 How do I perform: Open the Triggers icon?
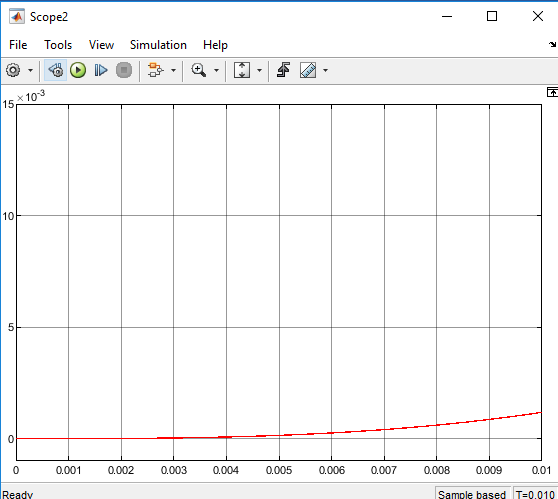(283, 70)
